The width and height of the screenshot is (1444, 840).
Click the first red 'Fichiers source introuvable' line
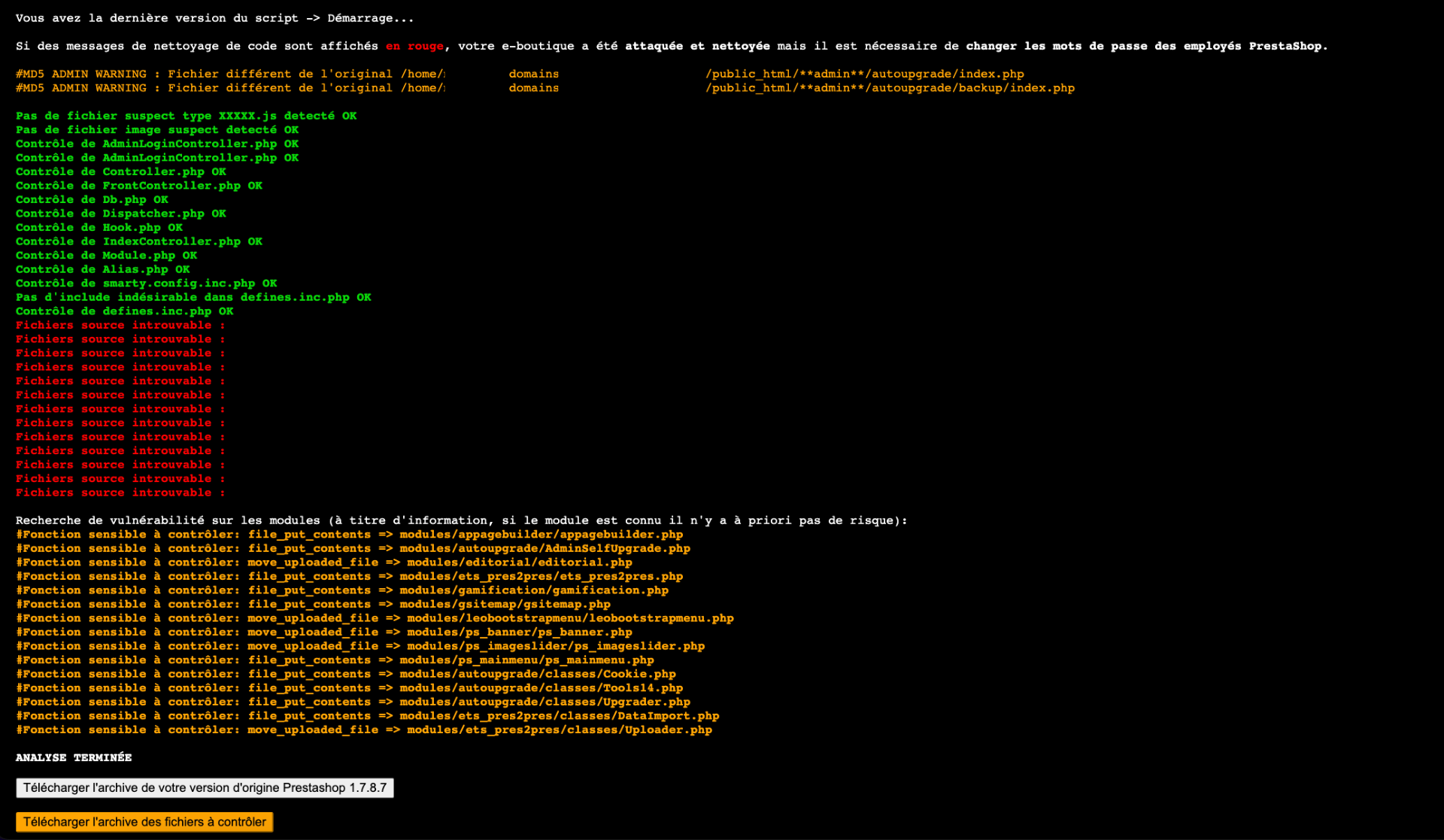coord(120,326)
